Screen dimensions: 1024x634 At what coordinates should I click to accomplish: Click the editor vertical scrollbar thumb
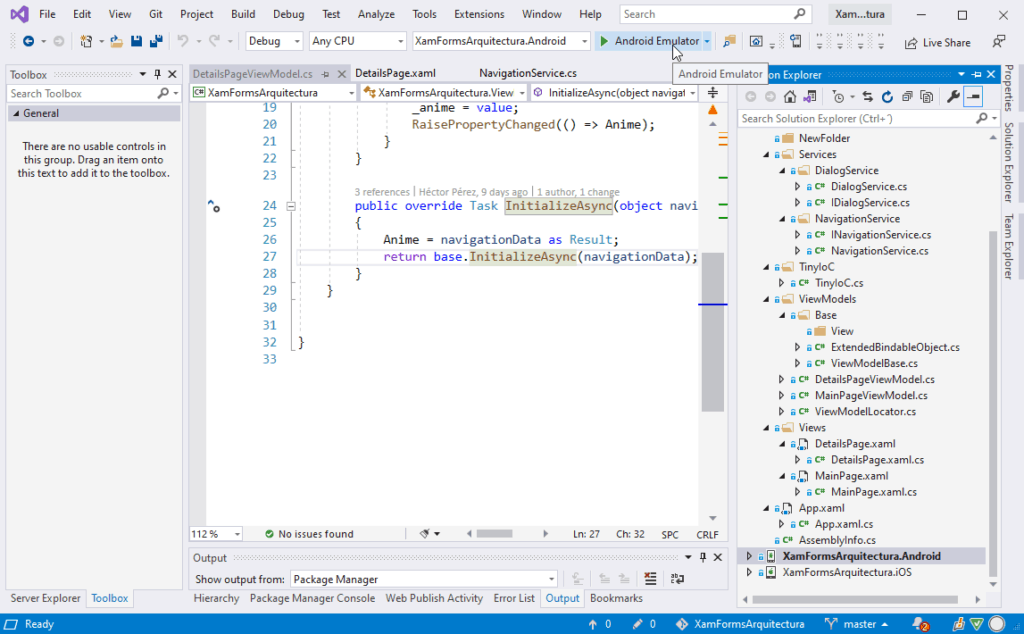pyautogui.click(x=712, y=332)
